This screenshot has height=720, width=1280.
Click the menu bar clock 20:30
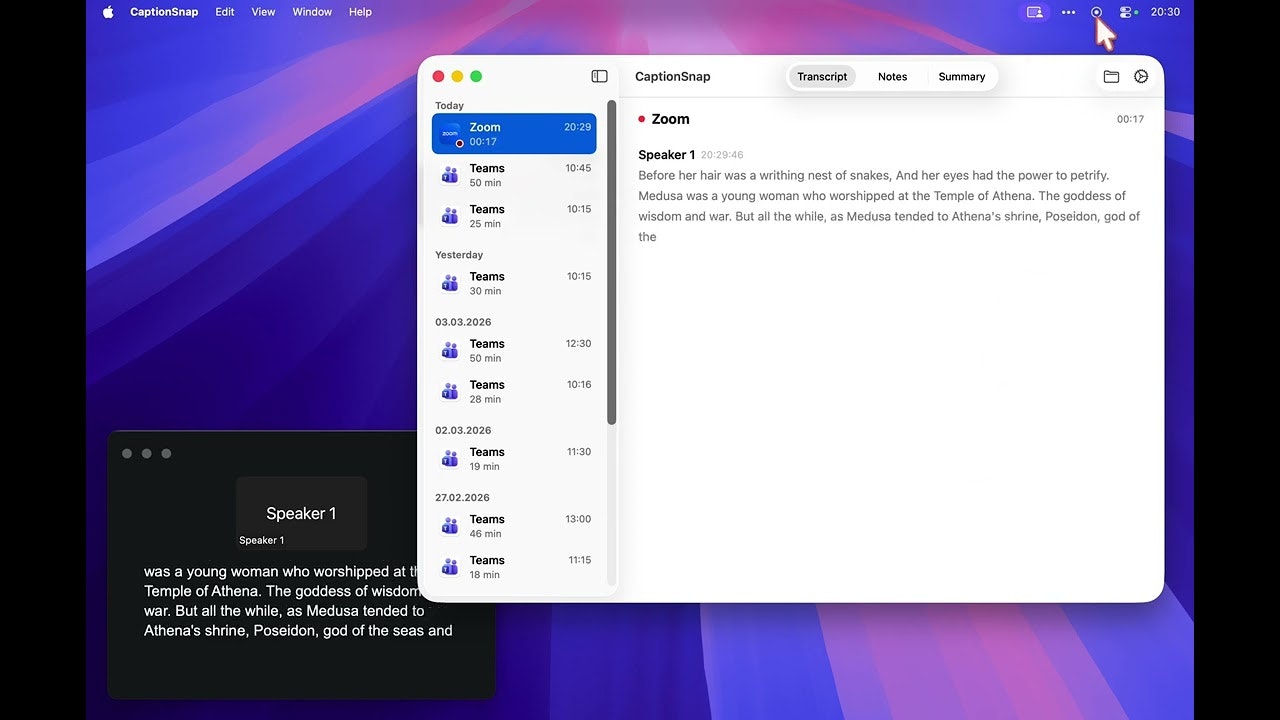(x=1165, y=12)
